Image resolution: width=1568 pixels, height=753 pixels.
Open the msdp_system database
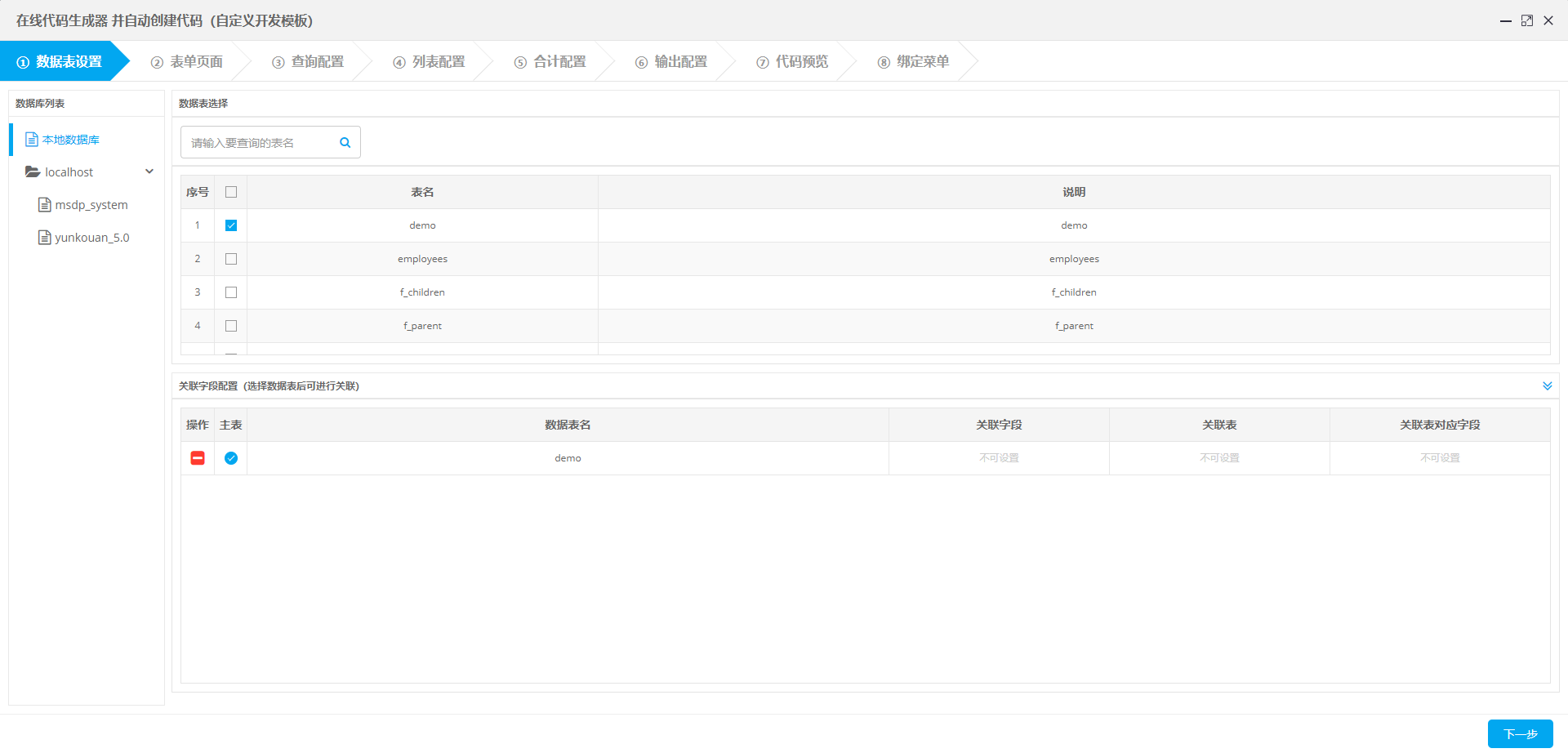tap(83, 205)
